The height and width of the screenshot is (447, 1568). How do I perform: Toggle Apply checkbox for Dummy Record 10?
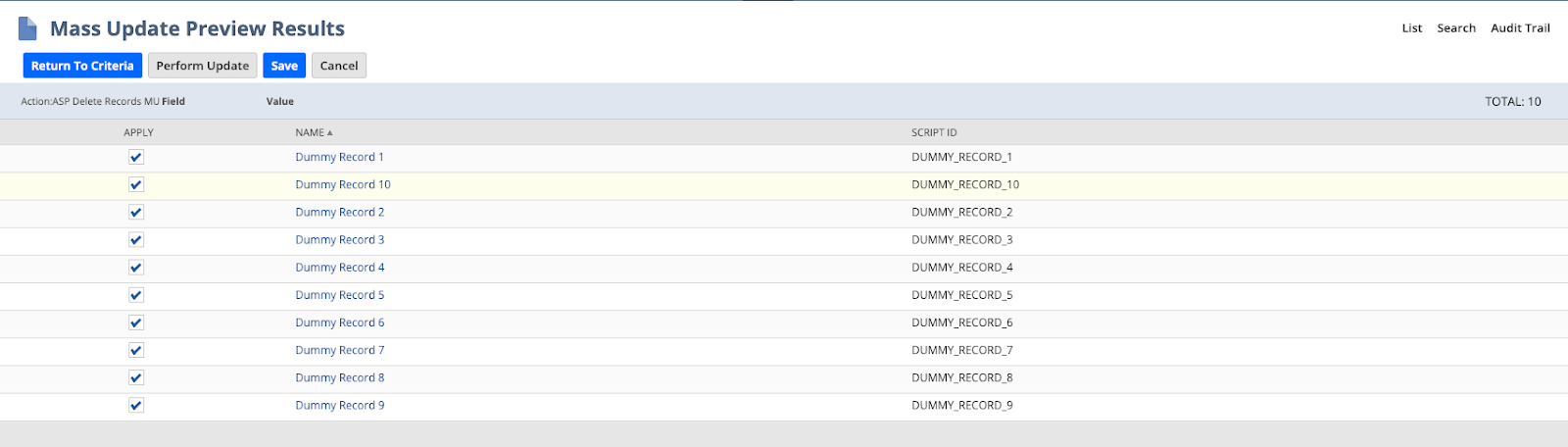coord(136,184)
